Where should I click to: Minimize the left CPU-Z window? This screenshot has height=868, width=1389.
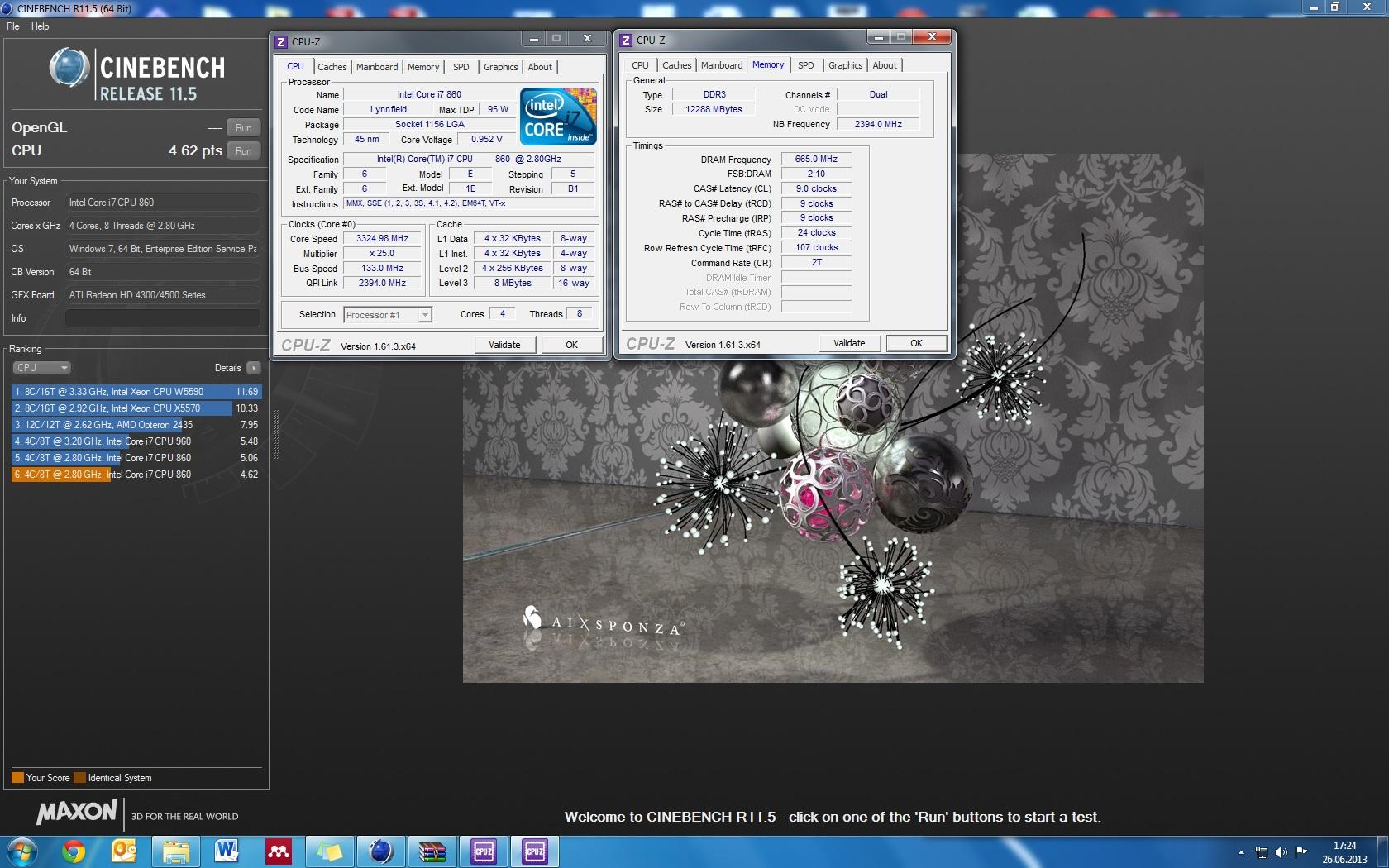point(533,39)
